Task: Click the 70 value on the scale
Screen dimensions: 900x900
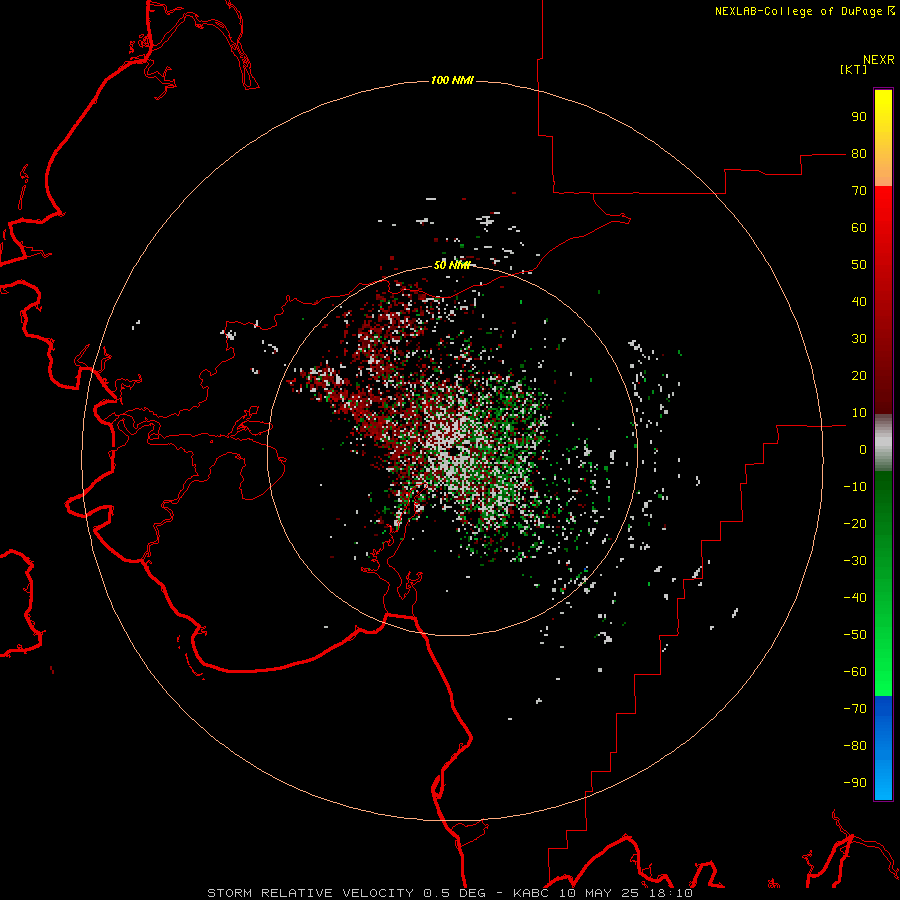Action: pyautogui.click(x=859, y=191)
